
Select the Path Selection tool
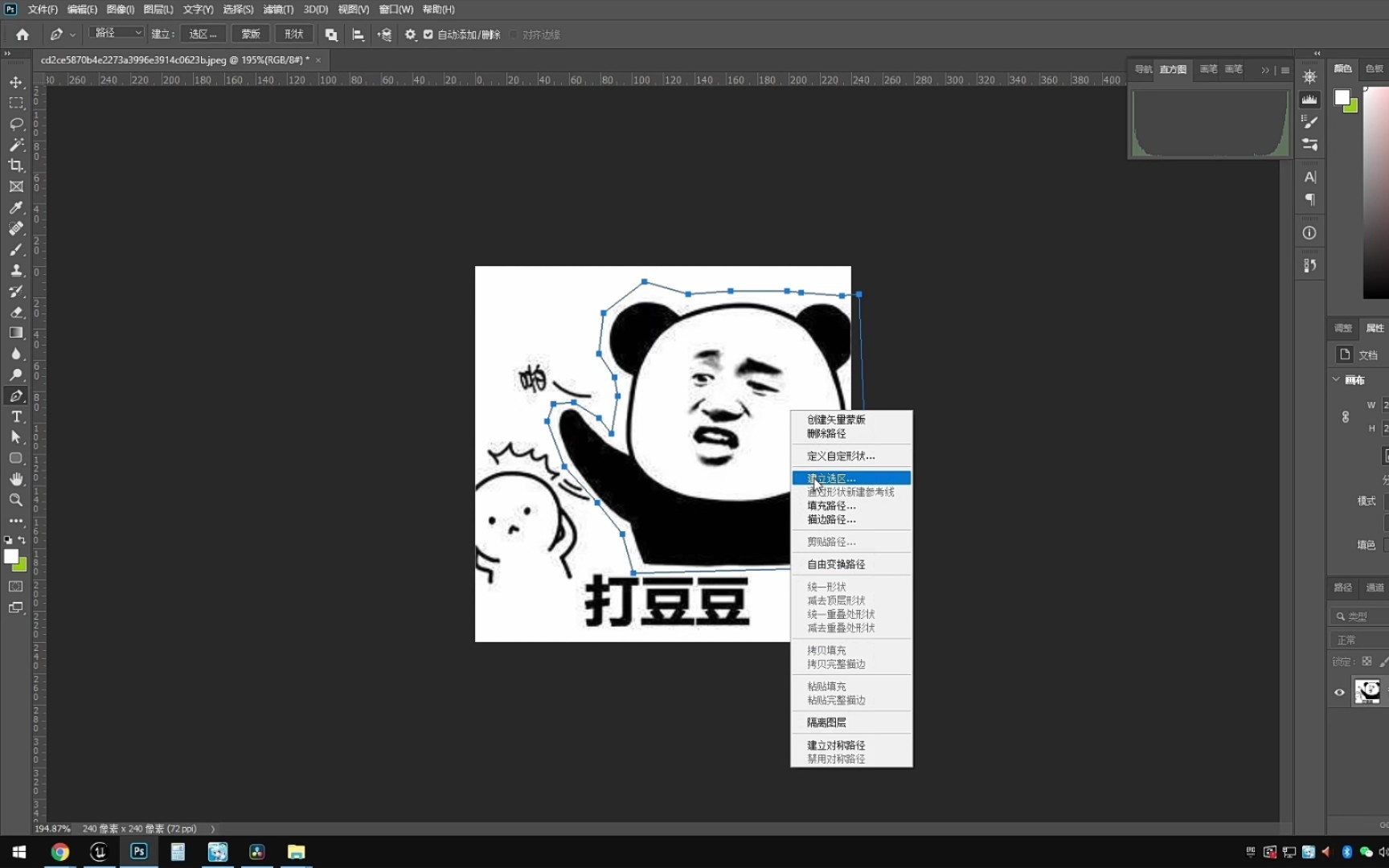click(16, 437)
